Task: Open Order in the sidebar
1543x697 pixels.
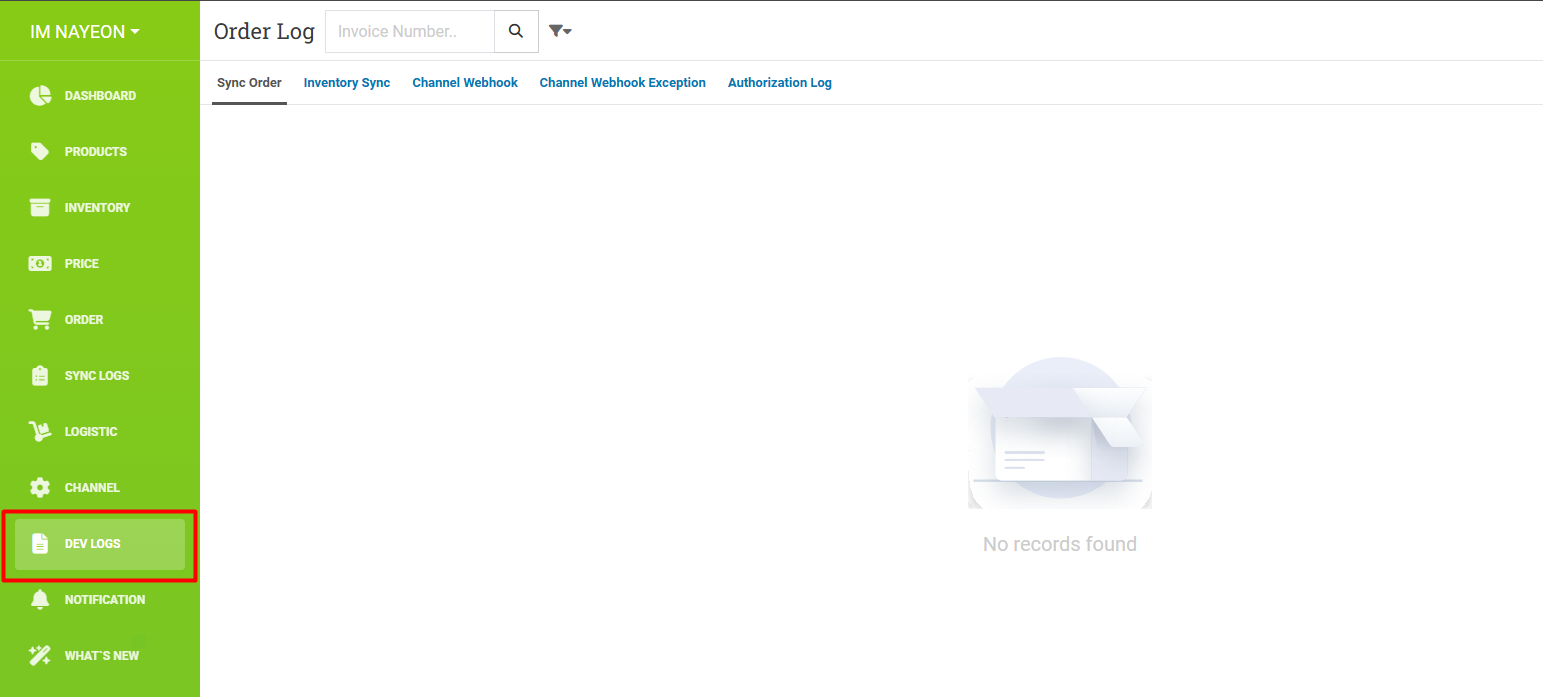Action: click(100, 320)
